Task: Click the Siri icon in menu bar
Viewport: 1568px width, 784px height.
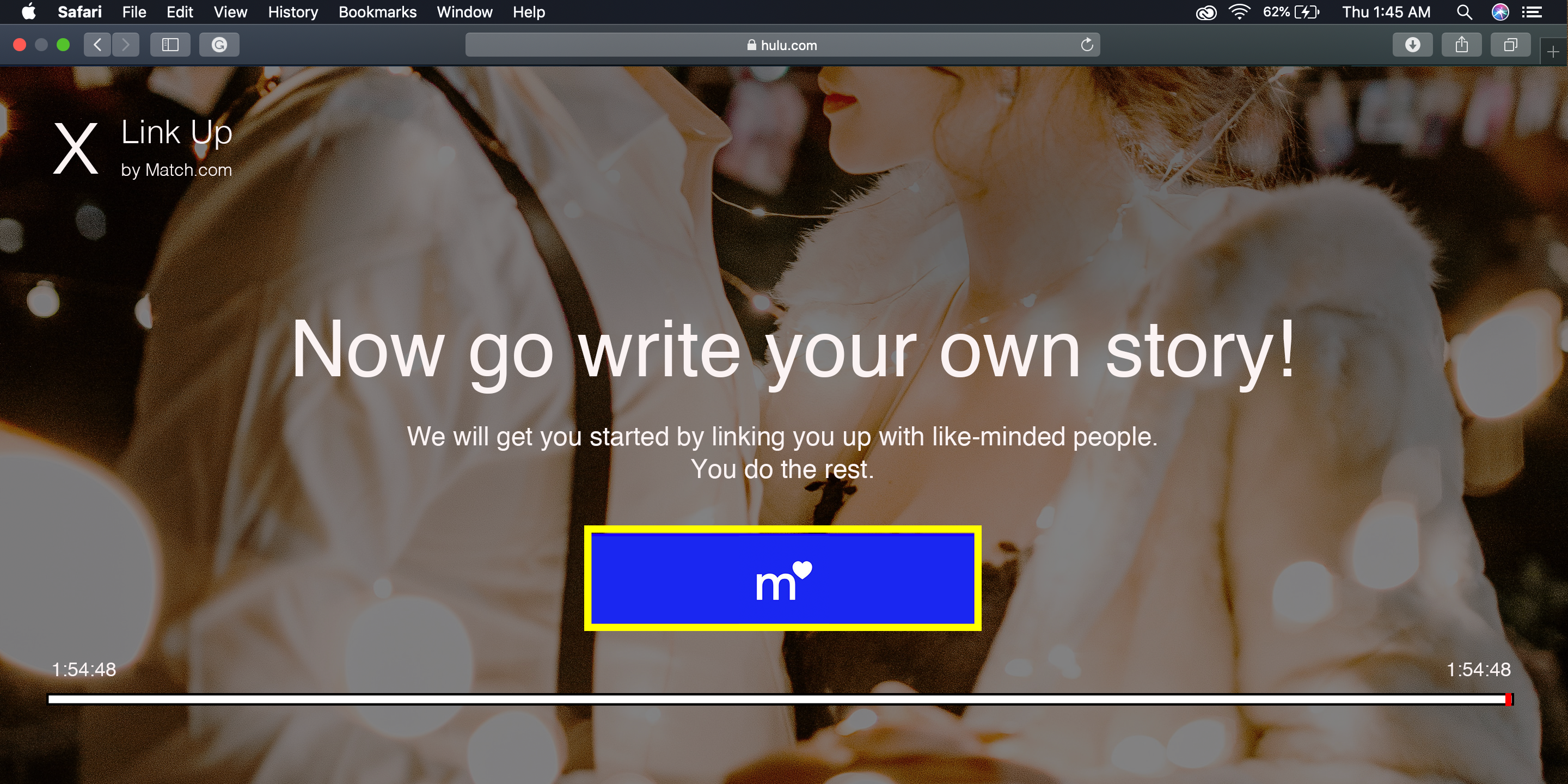Action: (x=1500, y=12)
